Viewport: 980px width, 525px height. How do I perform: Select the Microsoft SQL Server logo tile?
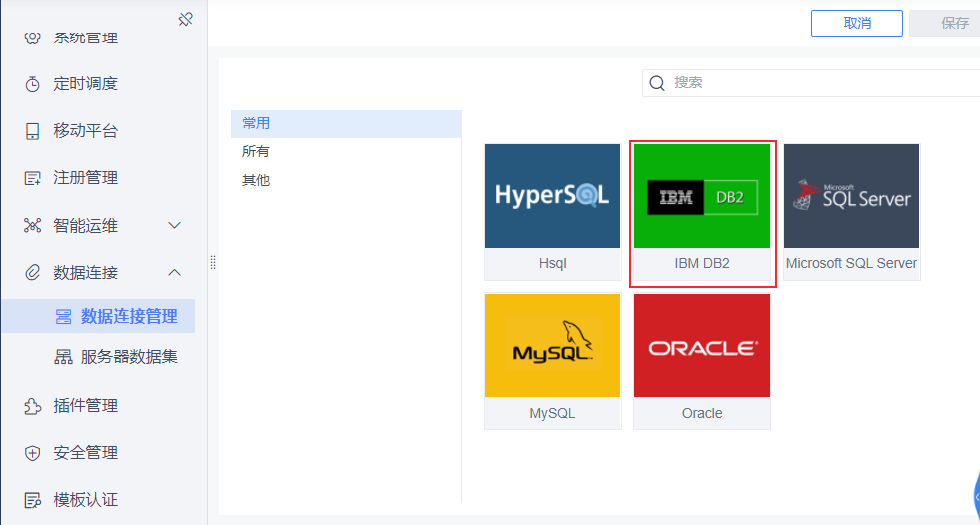click(851, 196)
